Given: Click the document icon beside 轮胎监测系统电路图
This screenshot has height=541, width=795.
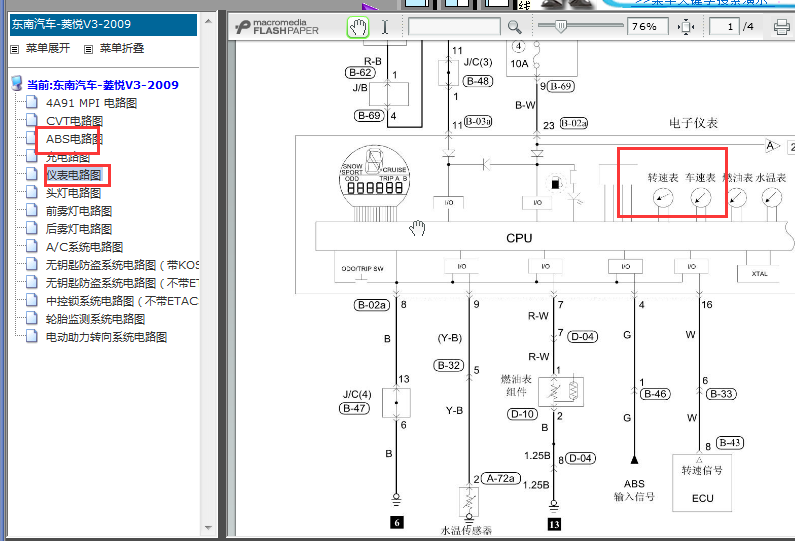Looking at the screenshot, I should point(31,318).
